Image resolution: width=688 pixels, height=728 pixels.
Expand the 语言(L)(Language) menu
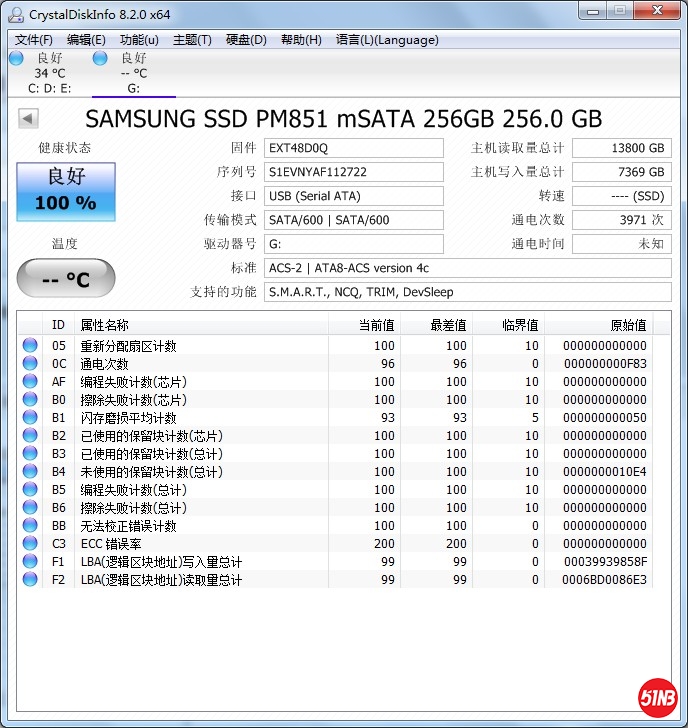point(387,40)
